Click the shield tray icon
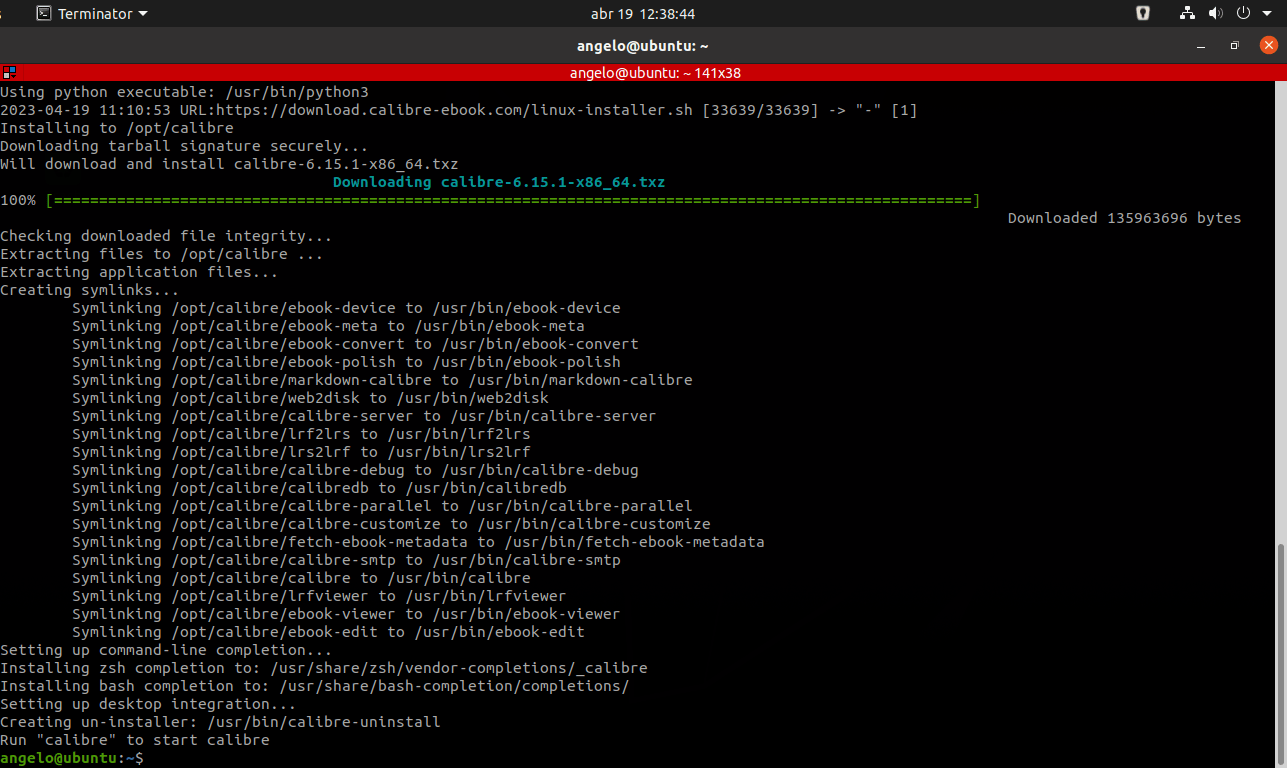The height and width of the screenshot is (768, 1287). click(x=1143, y=14)
